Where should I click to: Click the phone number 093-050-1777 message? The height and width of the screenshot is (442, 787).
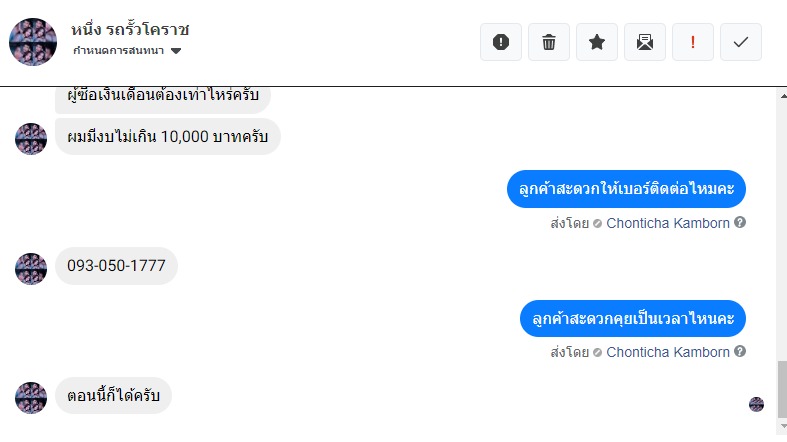click(116, 266)
